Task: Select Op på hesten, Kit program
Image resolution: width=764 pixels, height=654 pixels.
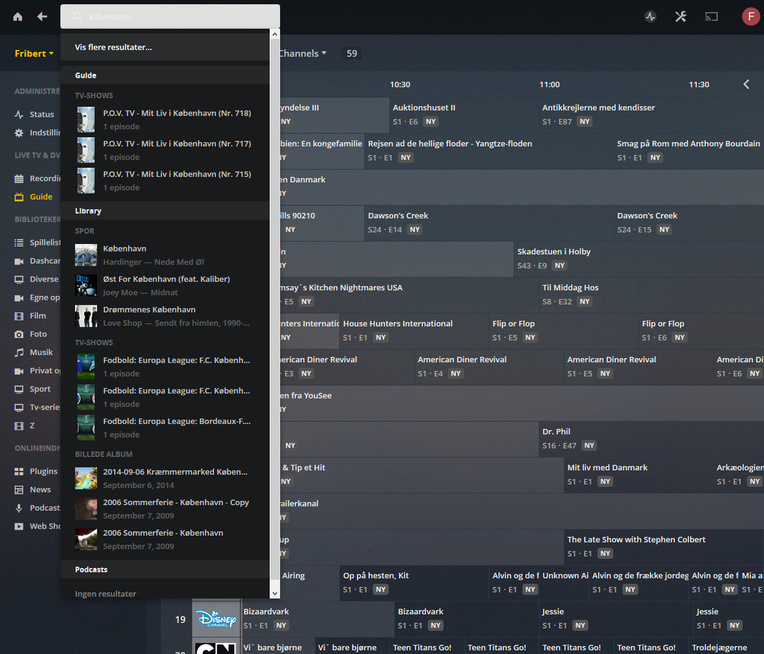Action: 414,583
